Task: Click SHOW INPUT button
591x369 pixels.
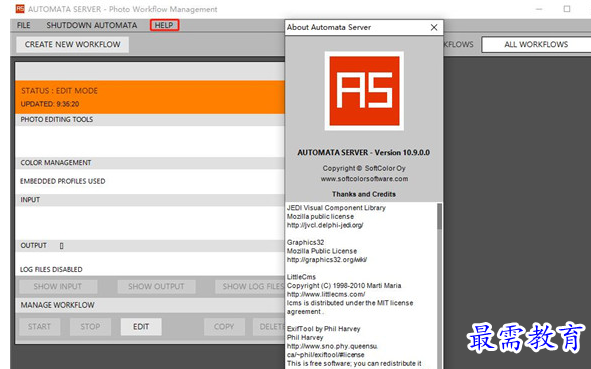Action: (58, 286)
